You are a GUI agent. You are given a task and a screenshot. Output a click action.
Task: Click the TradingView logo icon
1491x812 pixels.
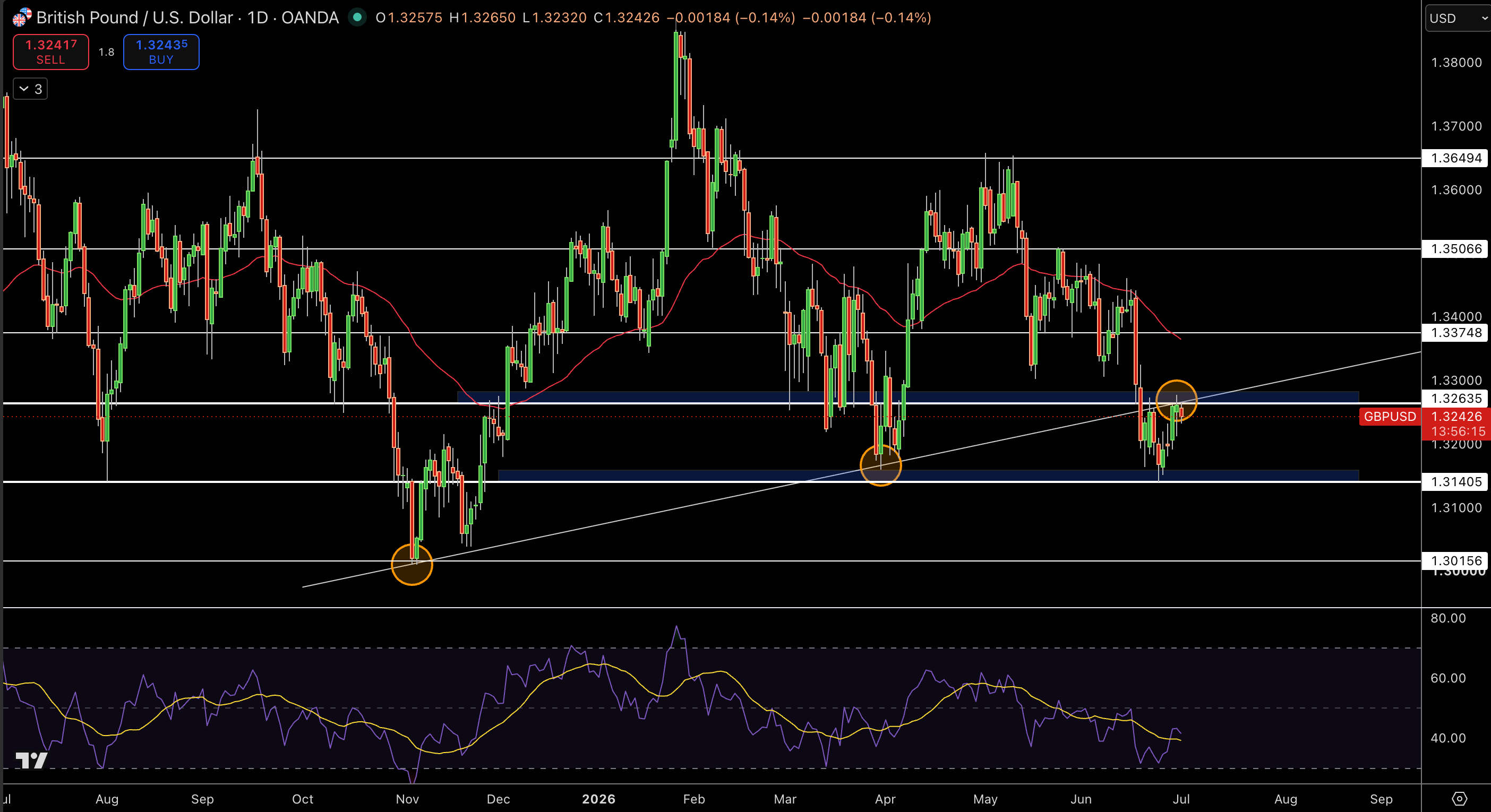click(31, 760)
